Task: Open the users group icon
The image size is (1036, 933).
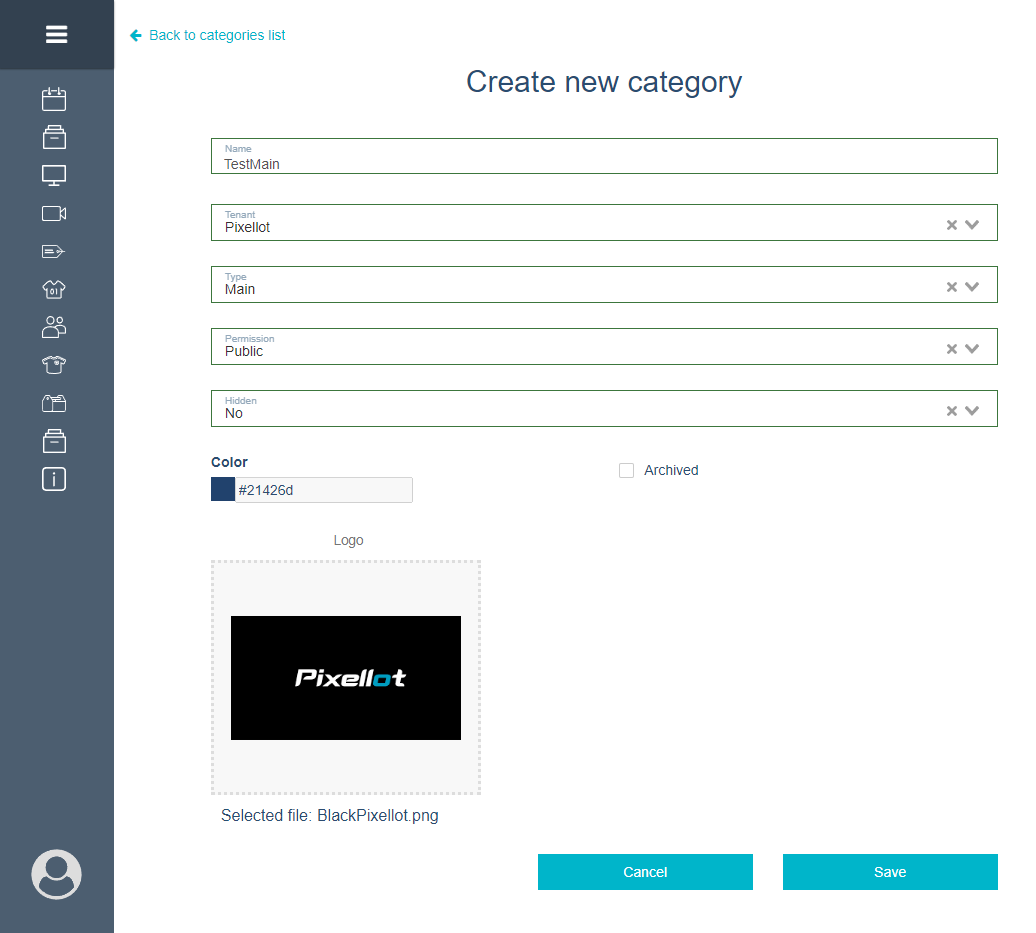Action: tap(54, 327)
